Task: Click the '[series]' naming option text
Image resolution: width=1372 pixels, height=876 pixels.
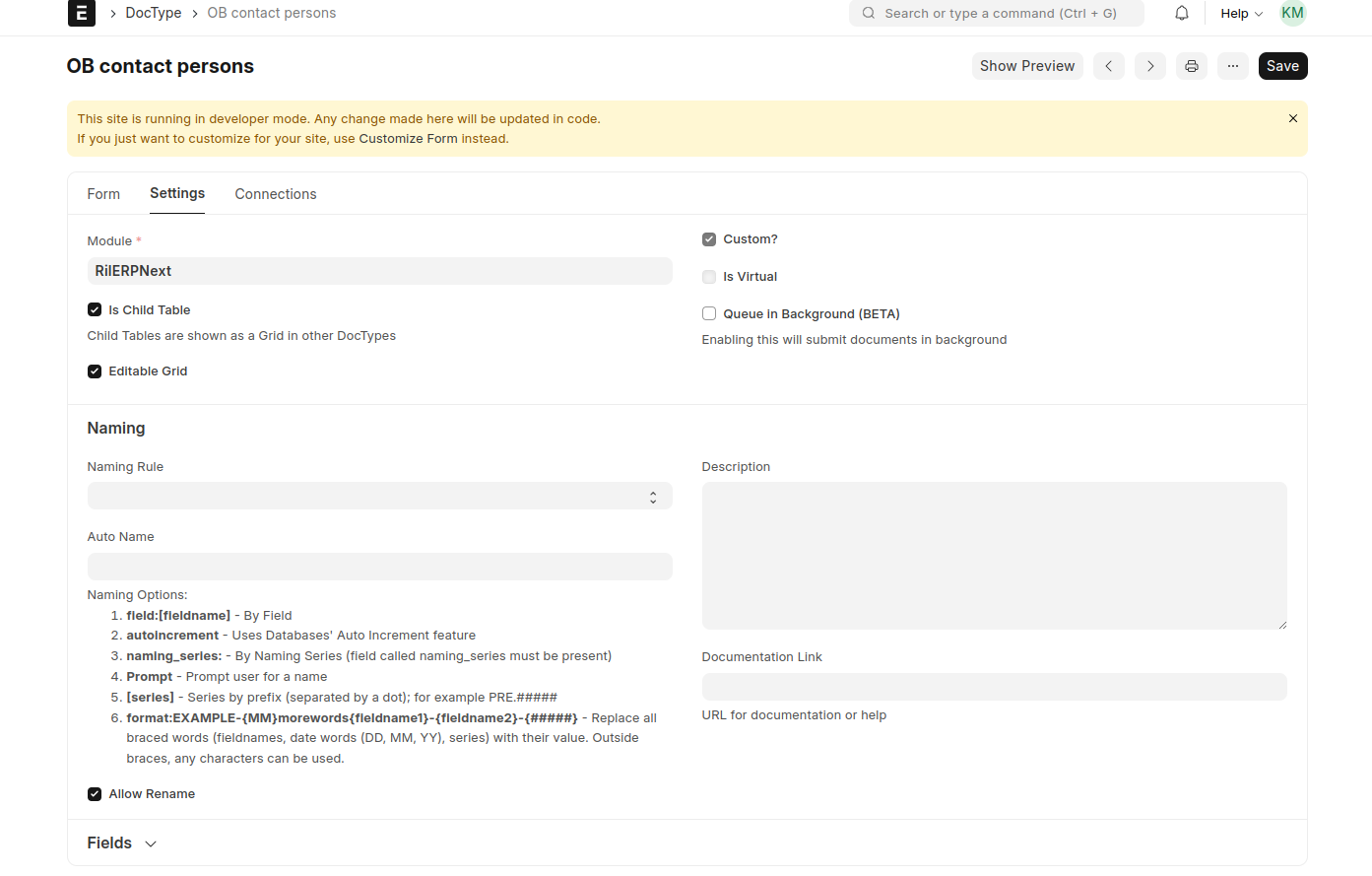Action: [151, 698]
